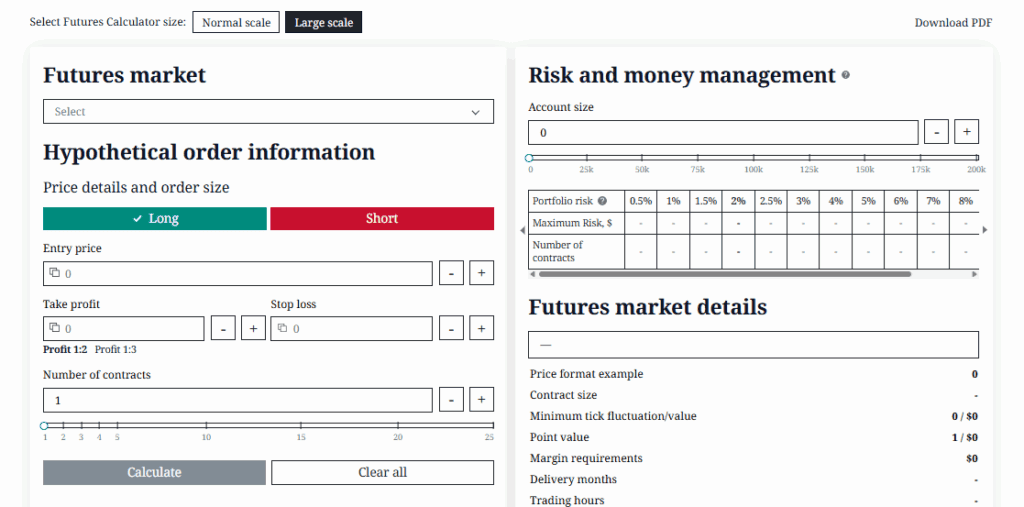Image resolution: width=1024 pixels, height=507 pixels.
Task: Open the Futures market Select dropdown
Action: tap(268, 112)
